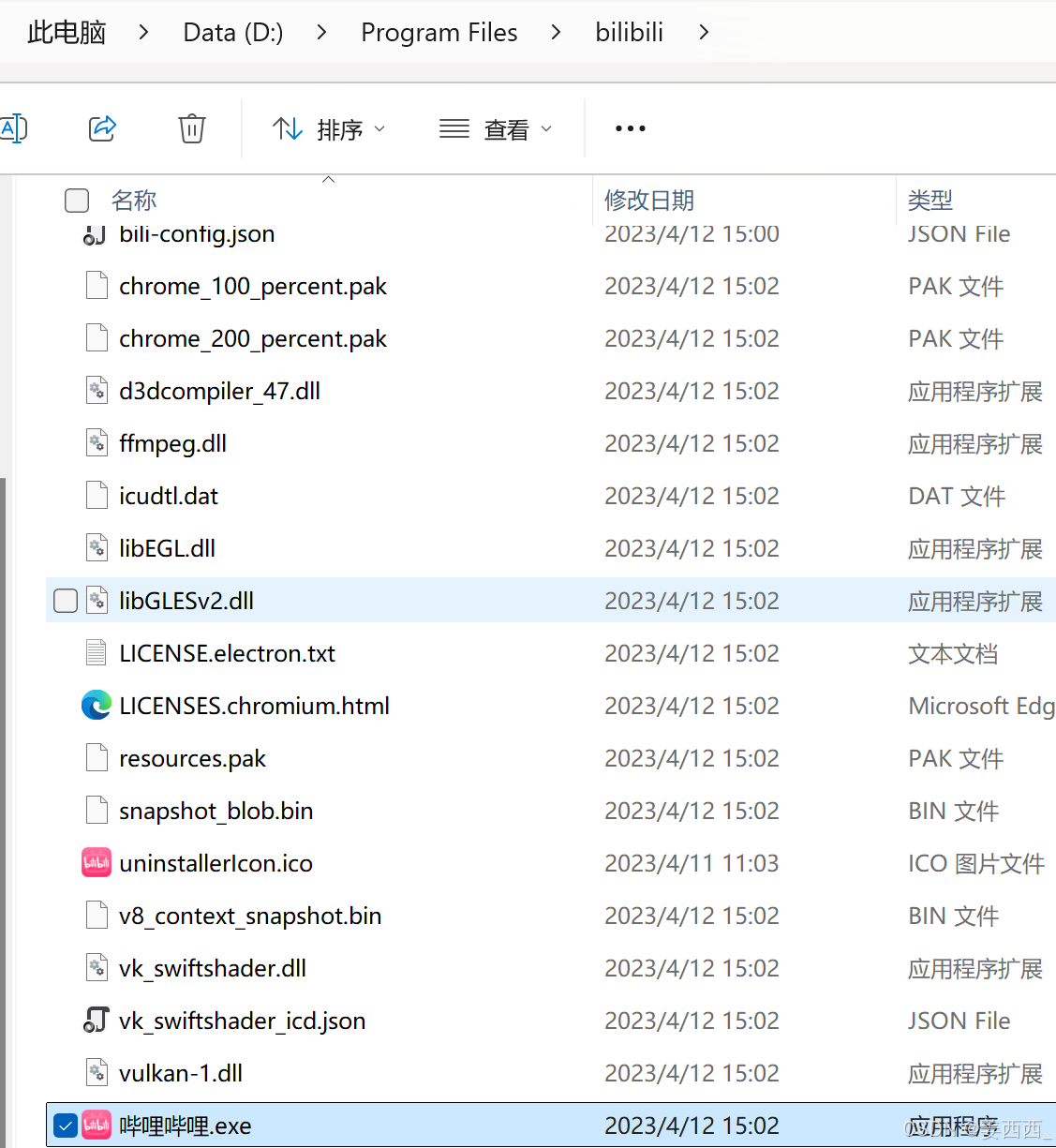Viewport: 1056px width, 1148px height.
Task: Expand the chevron after bilibili
Action: pos(704,33)
